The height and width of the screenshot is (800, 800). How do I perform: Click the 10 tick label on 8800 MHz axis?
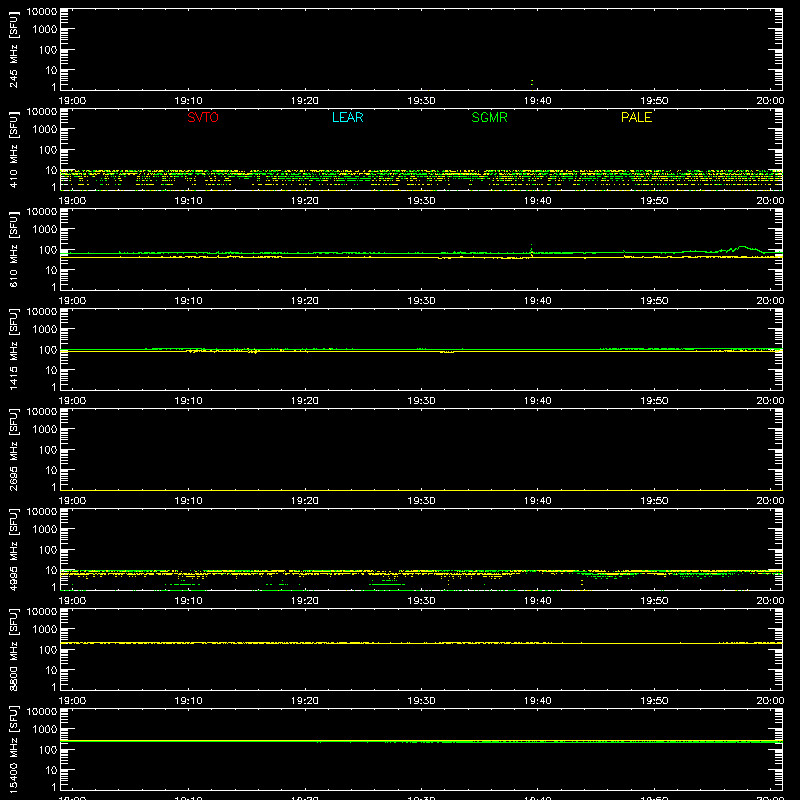[51, 670]
